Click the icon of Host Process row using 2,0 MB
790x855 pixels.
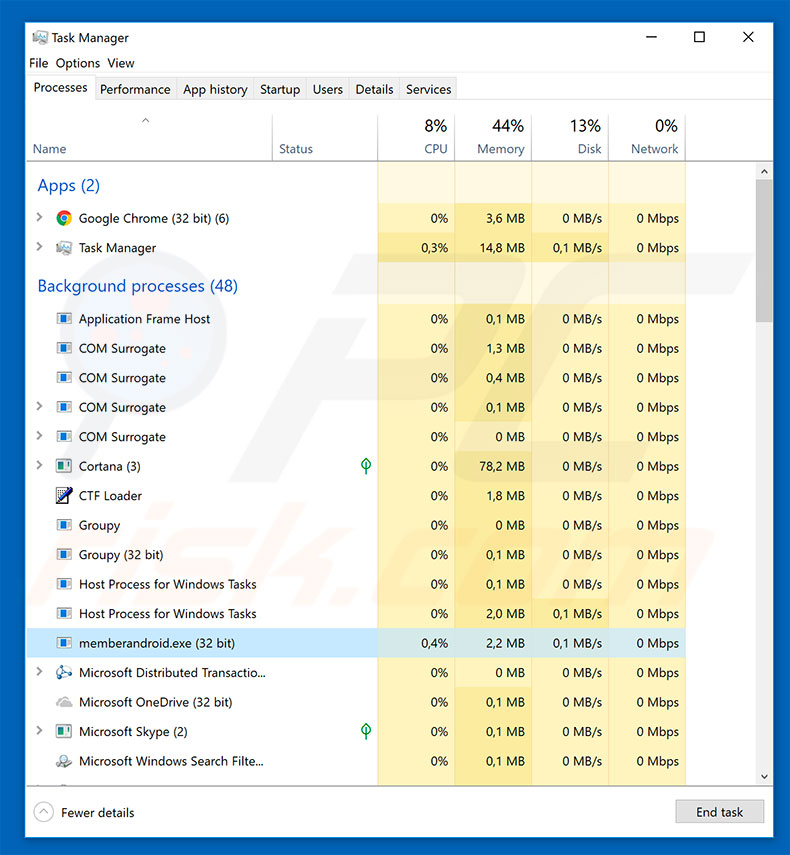pyautogui.click(x=64, y=613)
